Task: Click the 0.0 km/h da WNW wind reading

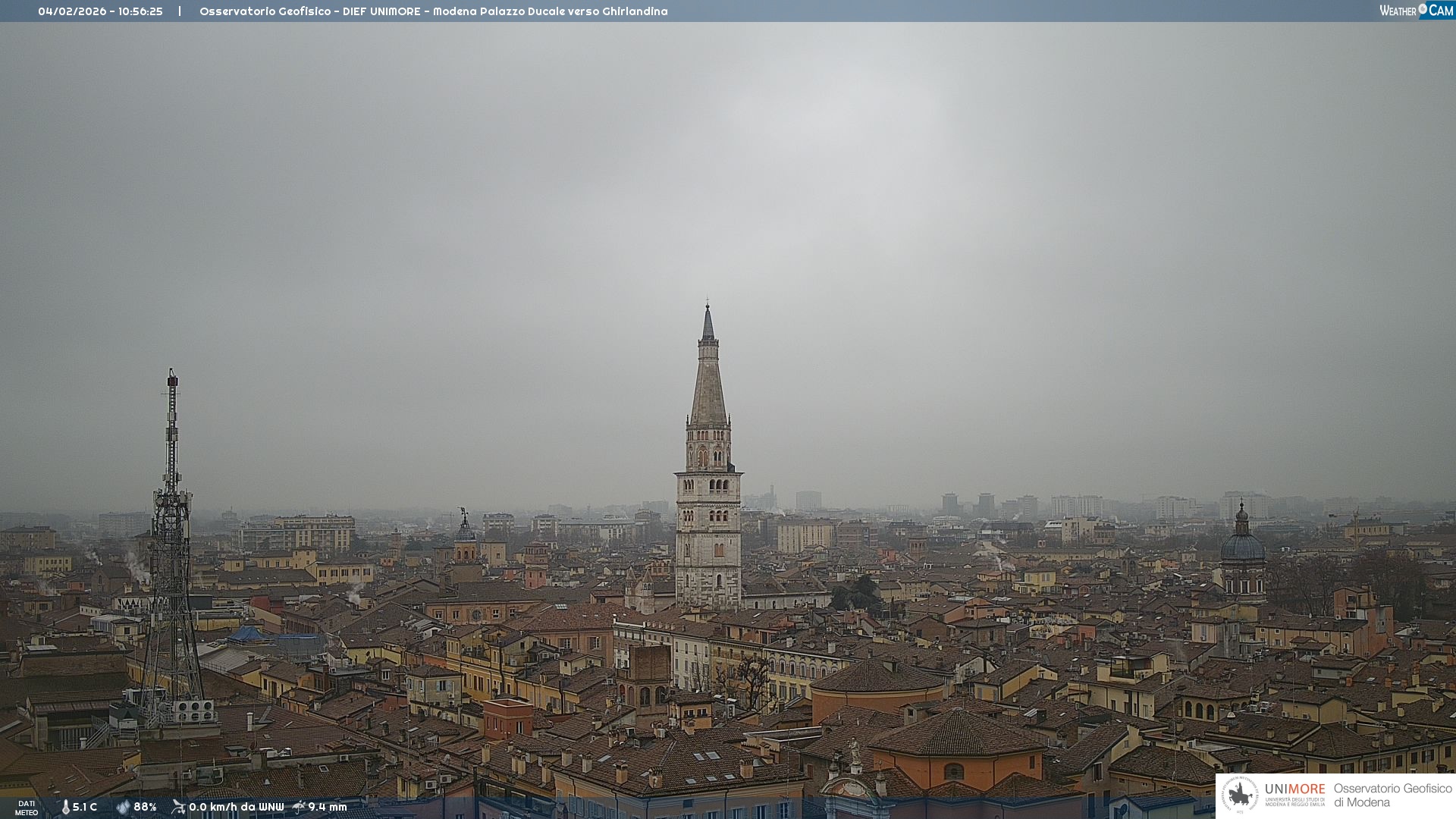Action: tap(236, 807)
